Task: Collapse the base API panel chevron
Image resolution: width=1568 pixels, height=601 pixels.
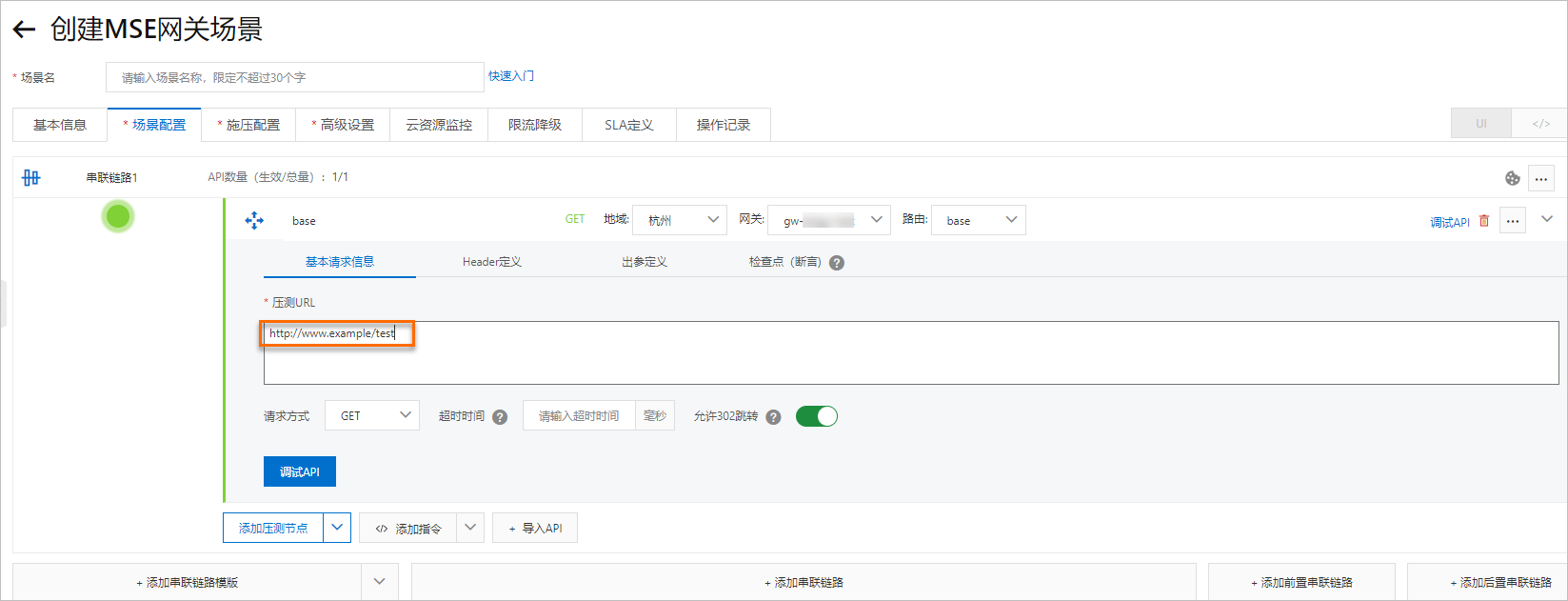Action: [1547, 219]
